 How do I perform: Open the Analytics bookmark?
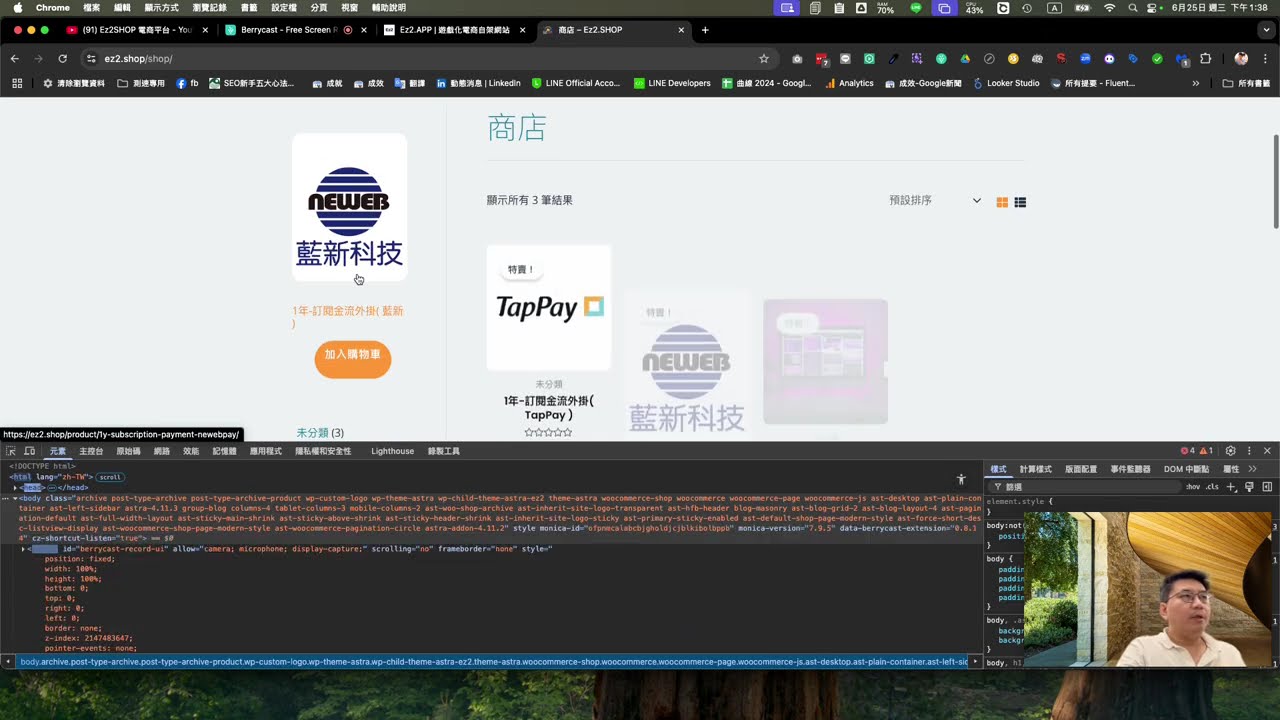pyautogui.click(x=849, y=83)
